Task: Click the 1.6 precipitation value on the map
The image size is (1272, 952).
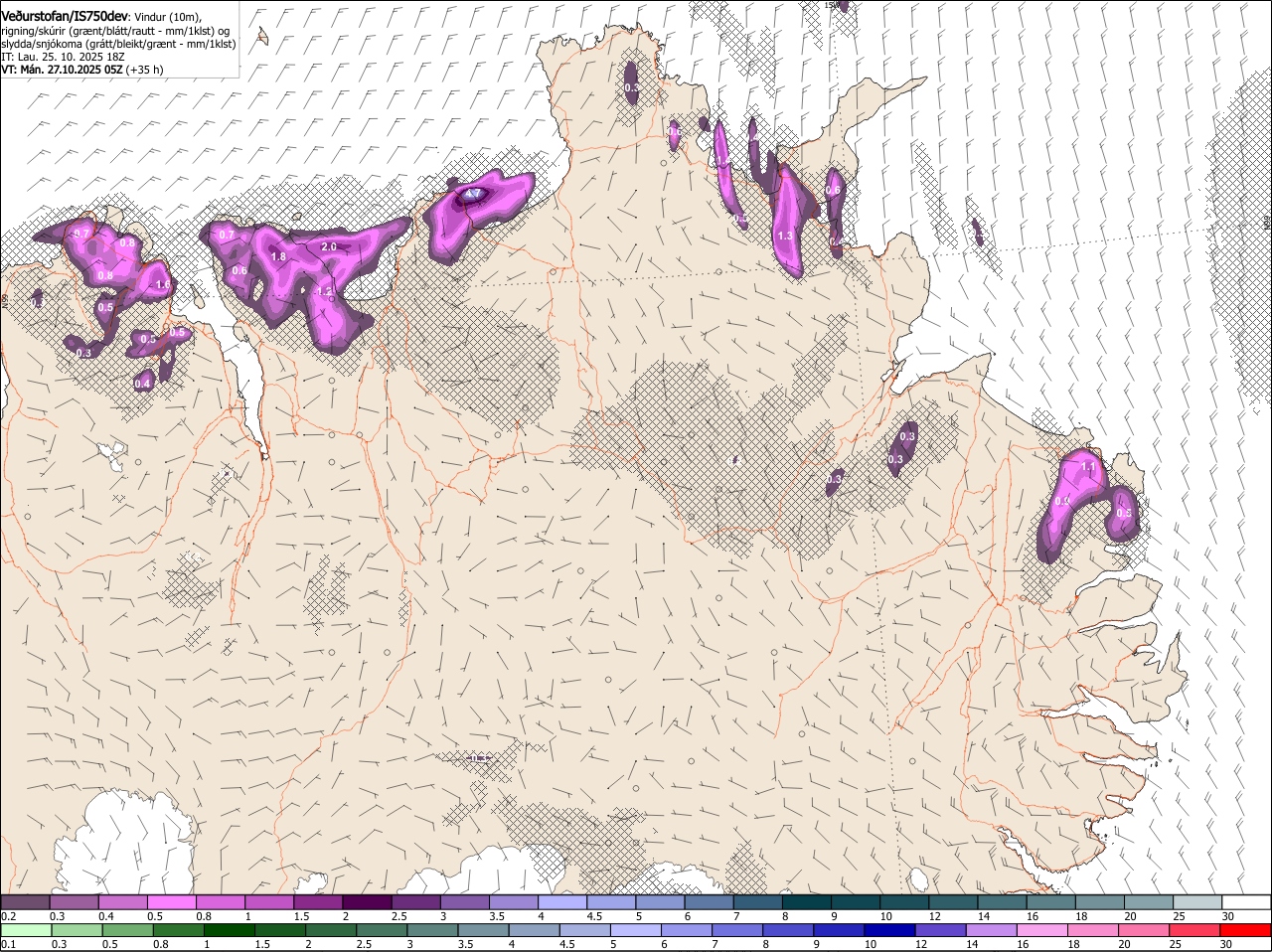Action: [x=164, y=284]
